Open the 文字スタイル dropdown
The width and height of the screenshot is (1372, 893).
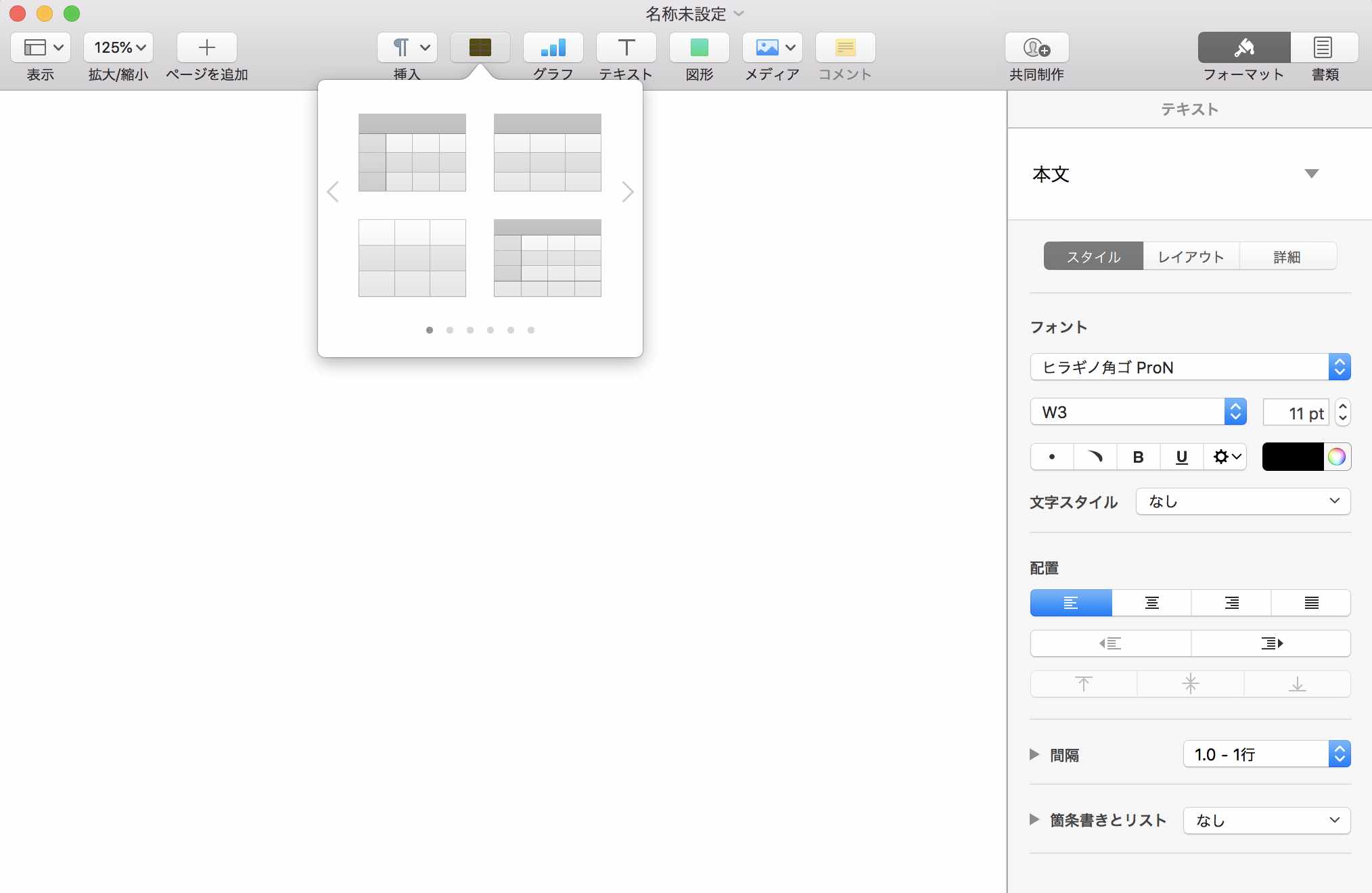pyautogui.click(x=1243, y=501)
